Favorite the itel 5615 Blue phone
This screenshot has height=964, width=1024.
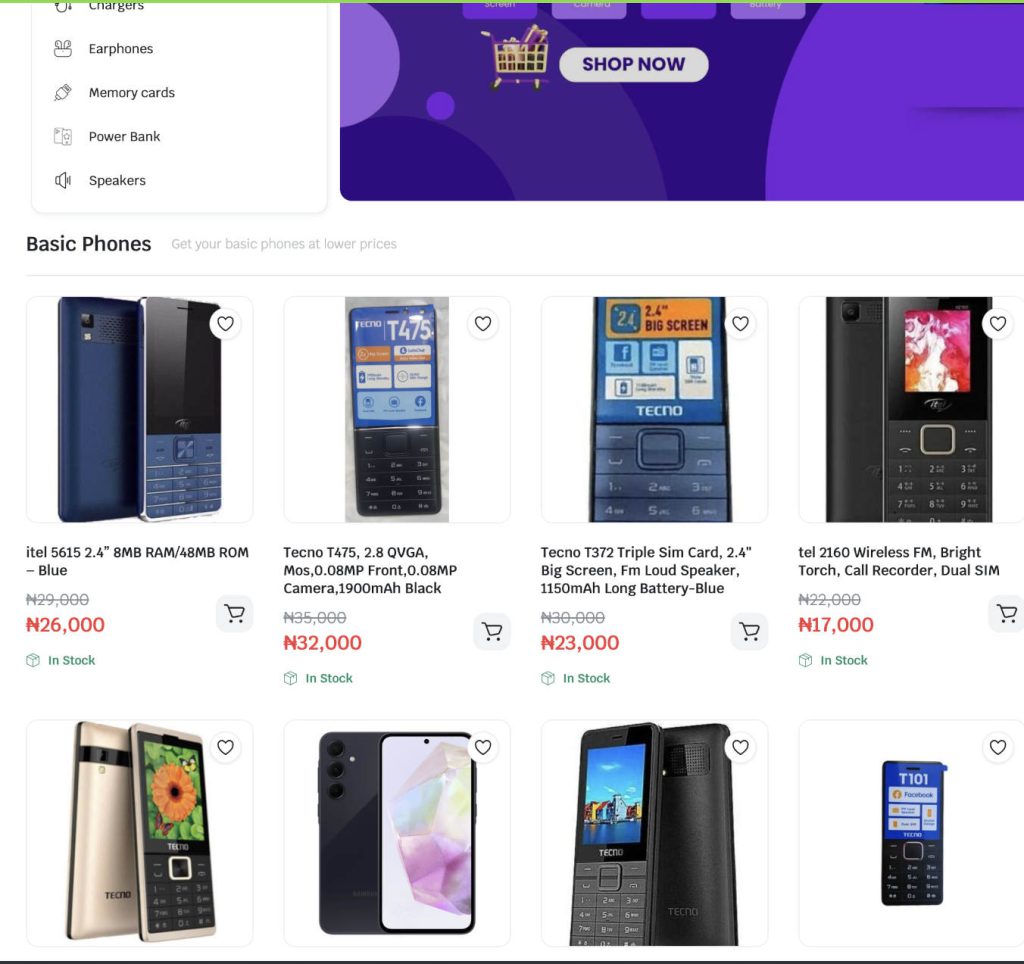click(226, 324)
